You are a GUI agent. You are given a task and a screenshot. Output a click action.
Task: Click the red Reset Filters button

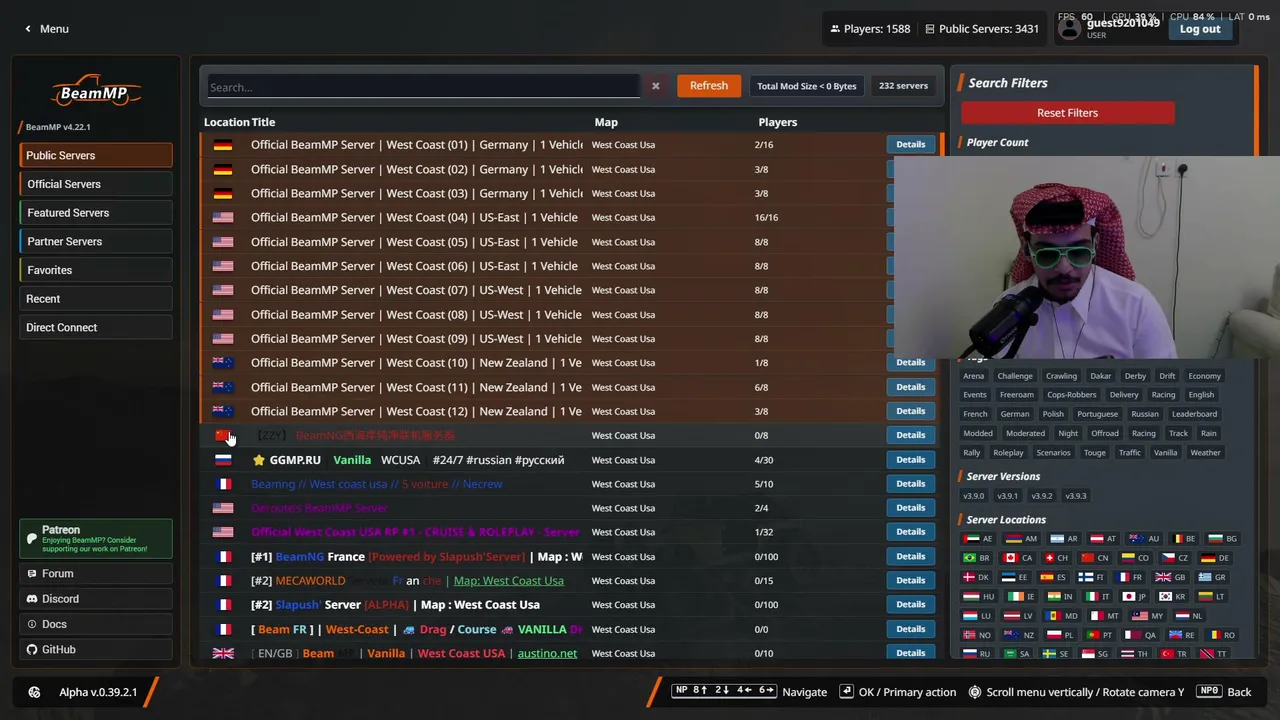click(x=1067, y=113)
